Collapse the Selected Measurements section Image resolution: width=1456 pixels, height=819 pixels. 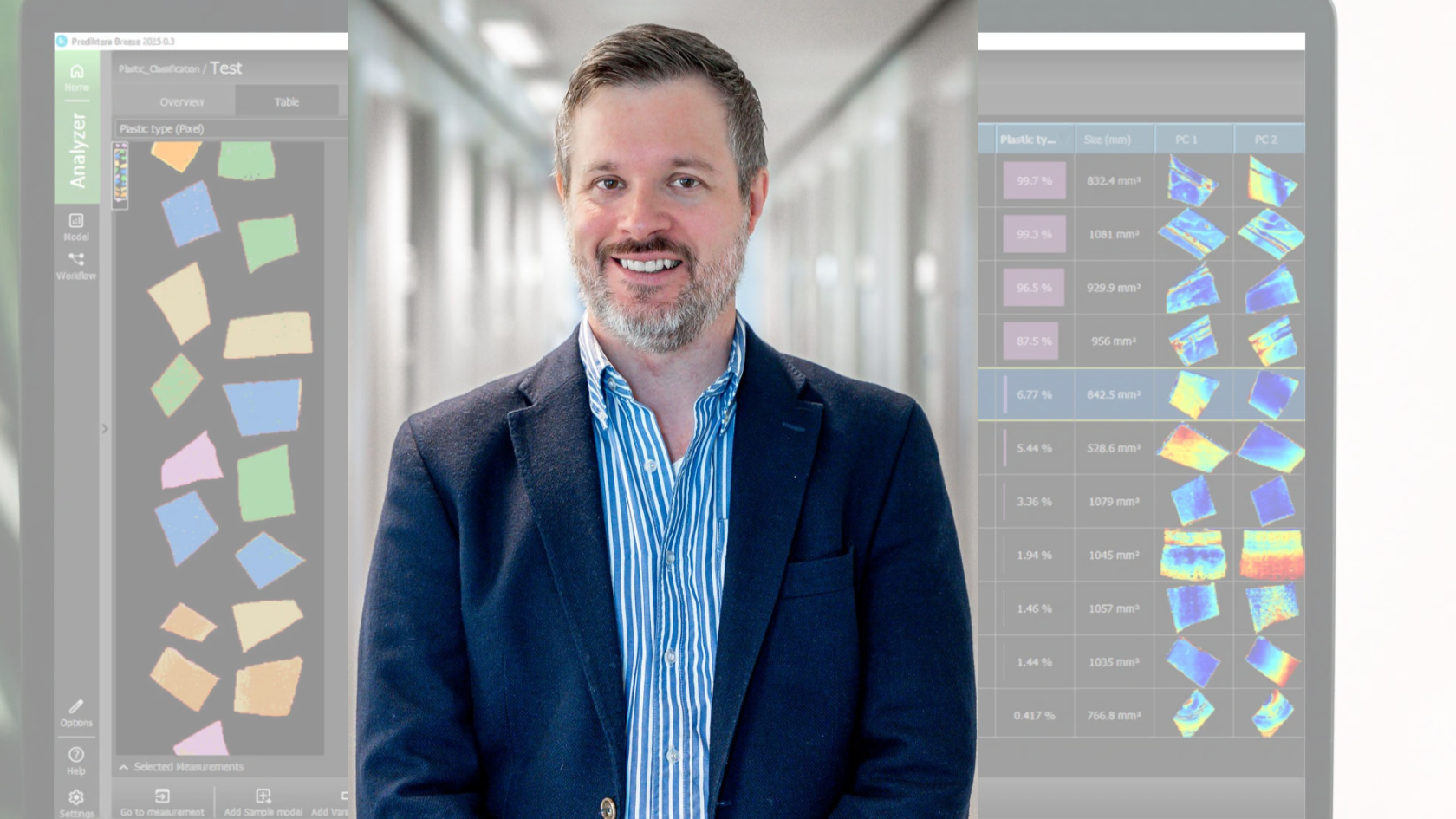[124, 767]
